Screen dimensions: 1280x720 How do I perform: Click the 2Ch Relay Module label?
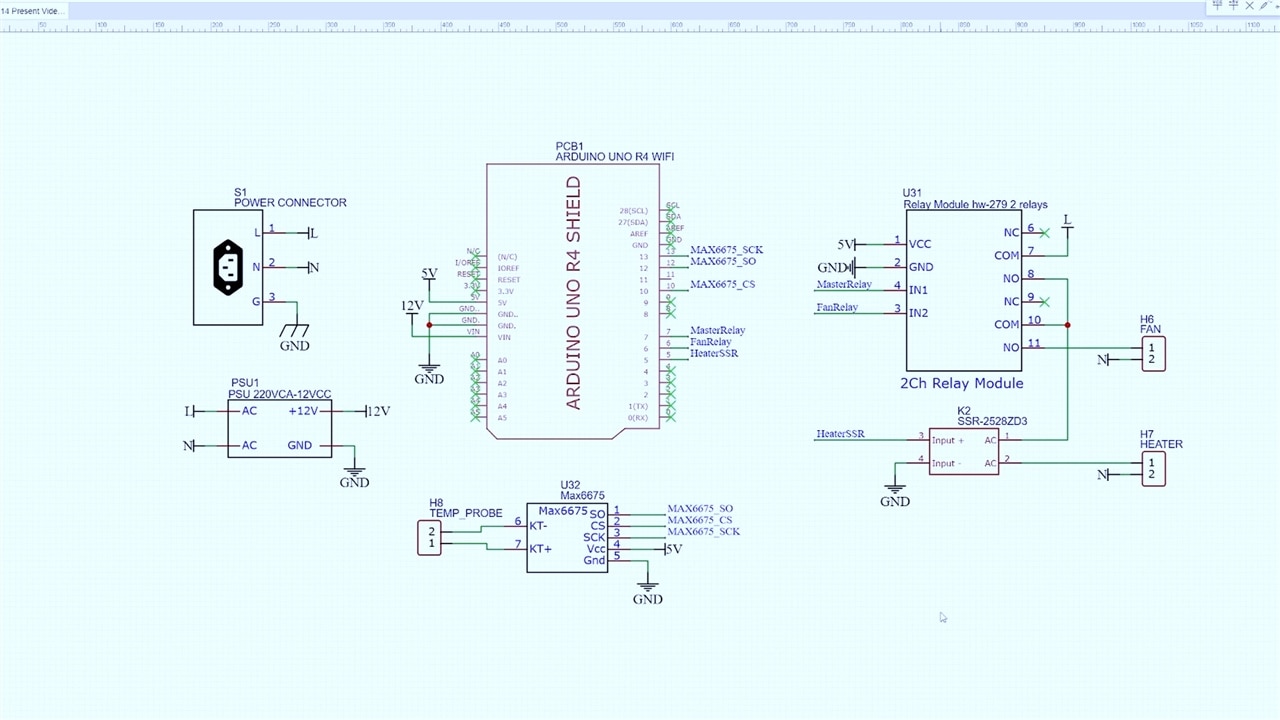pyautogui.click(x=962, y=383)
